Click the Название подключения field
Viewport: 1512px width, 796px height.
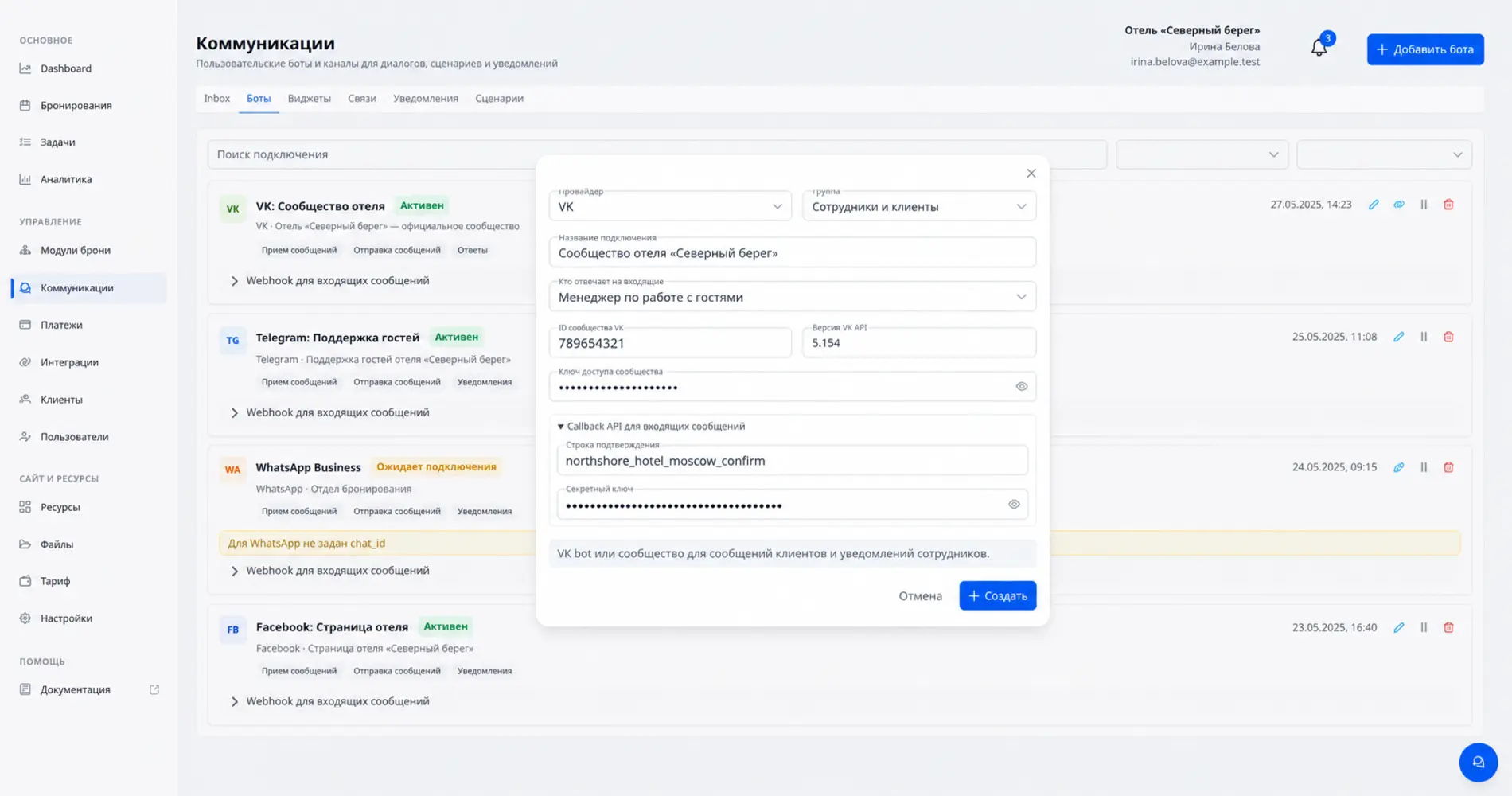[x=793, y=252]
